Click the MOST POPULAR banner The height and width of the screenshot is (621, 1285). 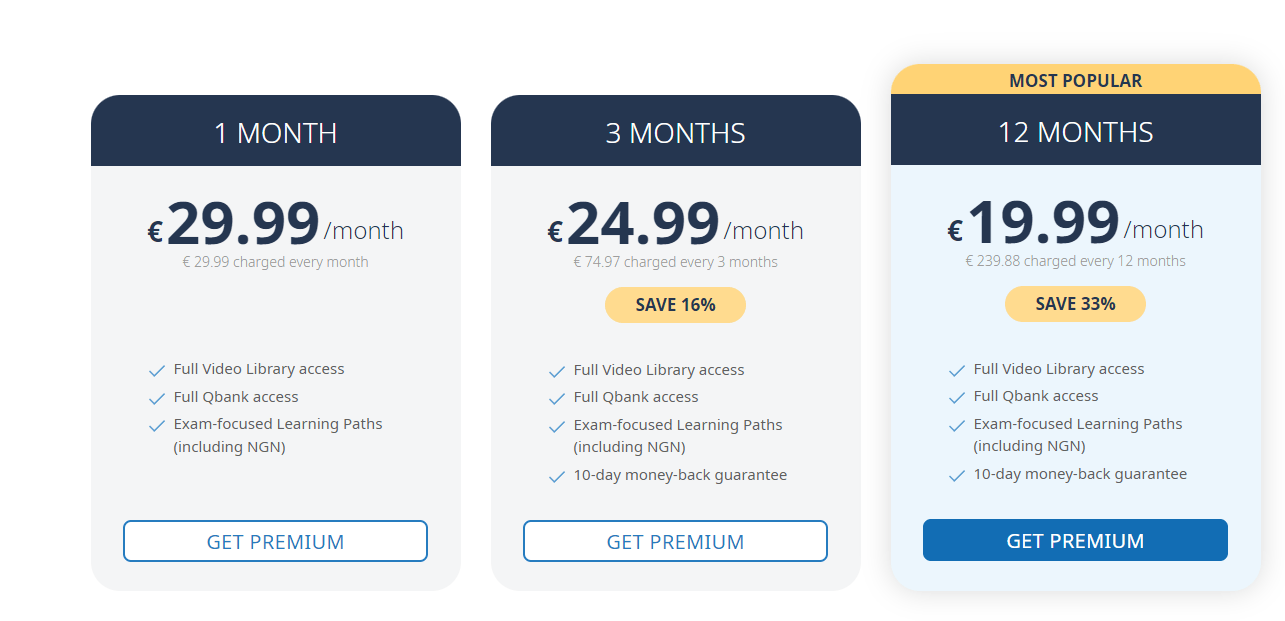coord(1075,80)
